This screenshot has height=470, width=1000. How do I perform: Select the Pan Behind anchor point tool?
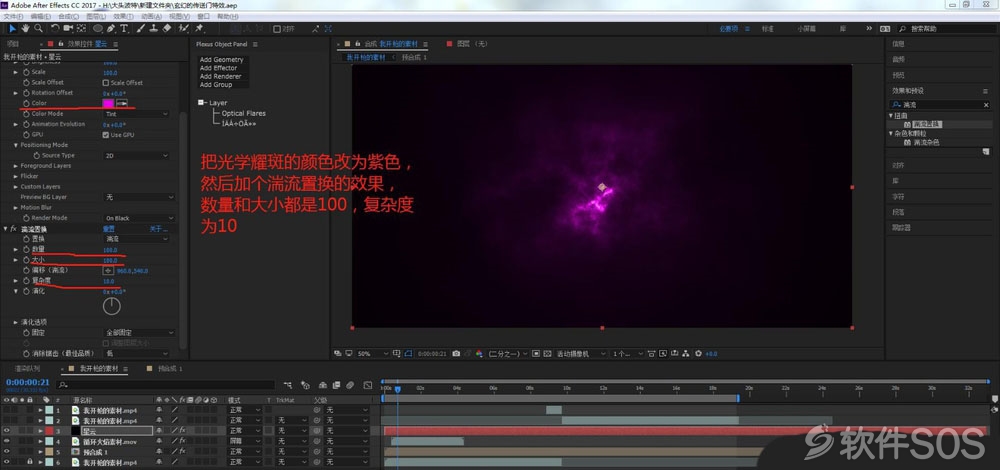[x=82, y=29]
